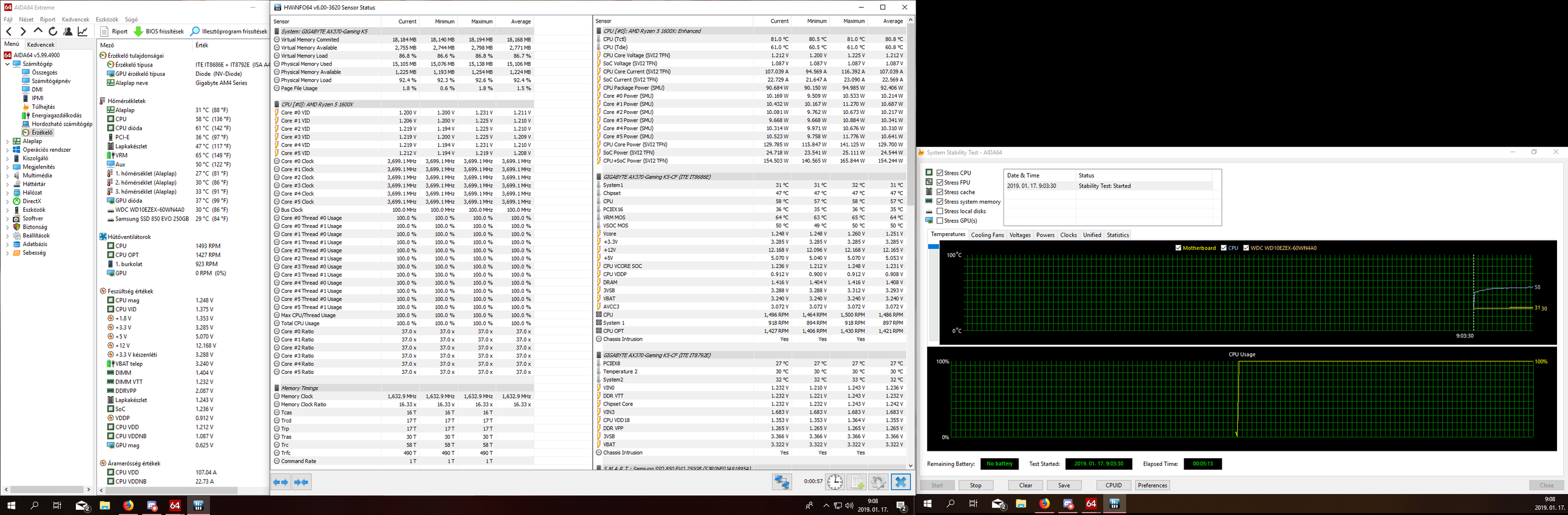This screenshot has height=515, width=1568.
Task: Open Eszközök menu in AIDA64
Action: click(x=107, y=20)
